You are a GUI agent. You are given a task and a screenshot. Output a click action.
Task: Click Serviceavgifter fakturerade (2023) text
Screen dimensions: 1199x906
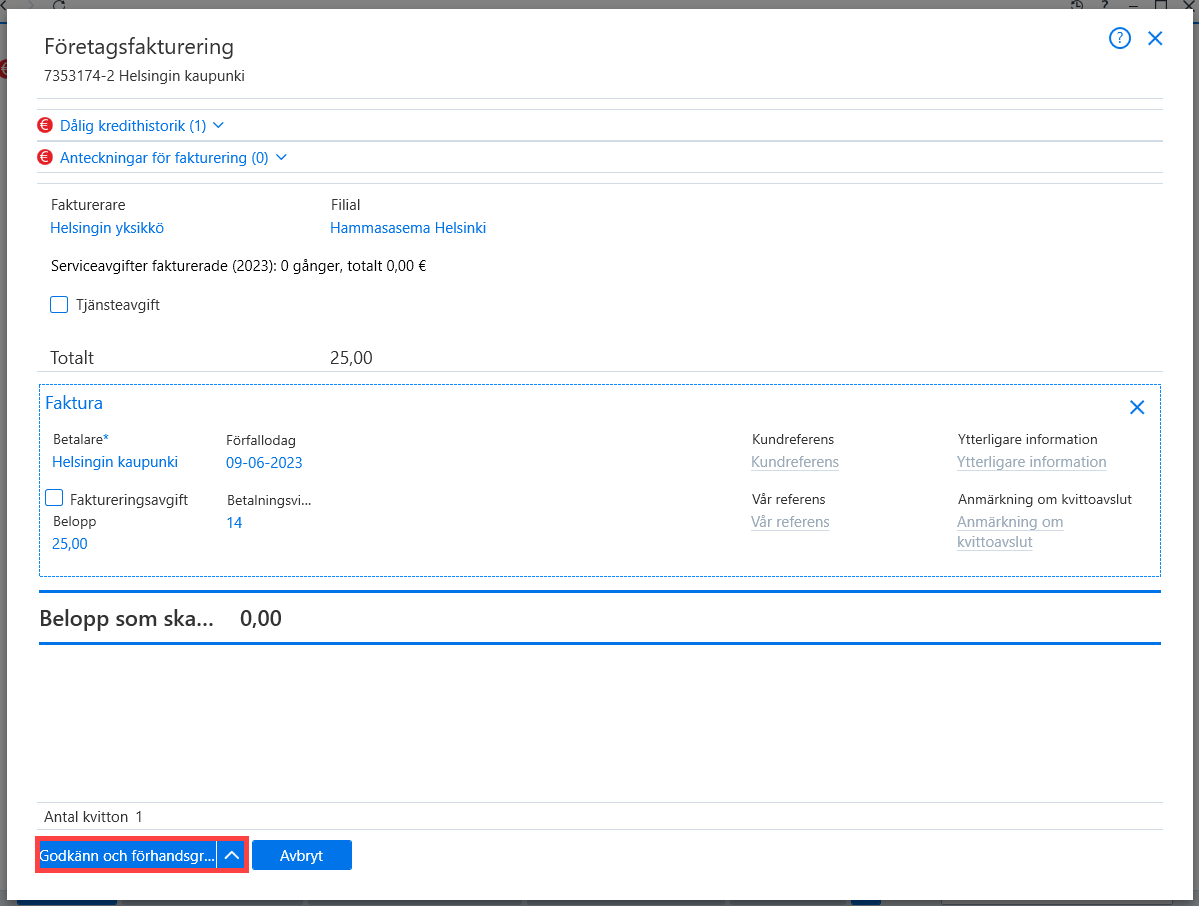(x=239, y=266)
